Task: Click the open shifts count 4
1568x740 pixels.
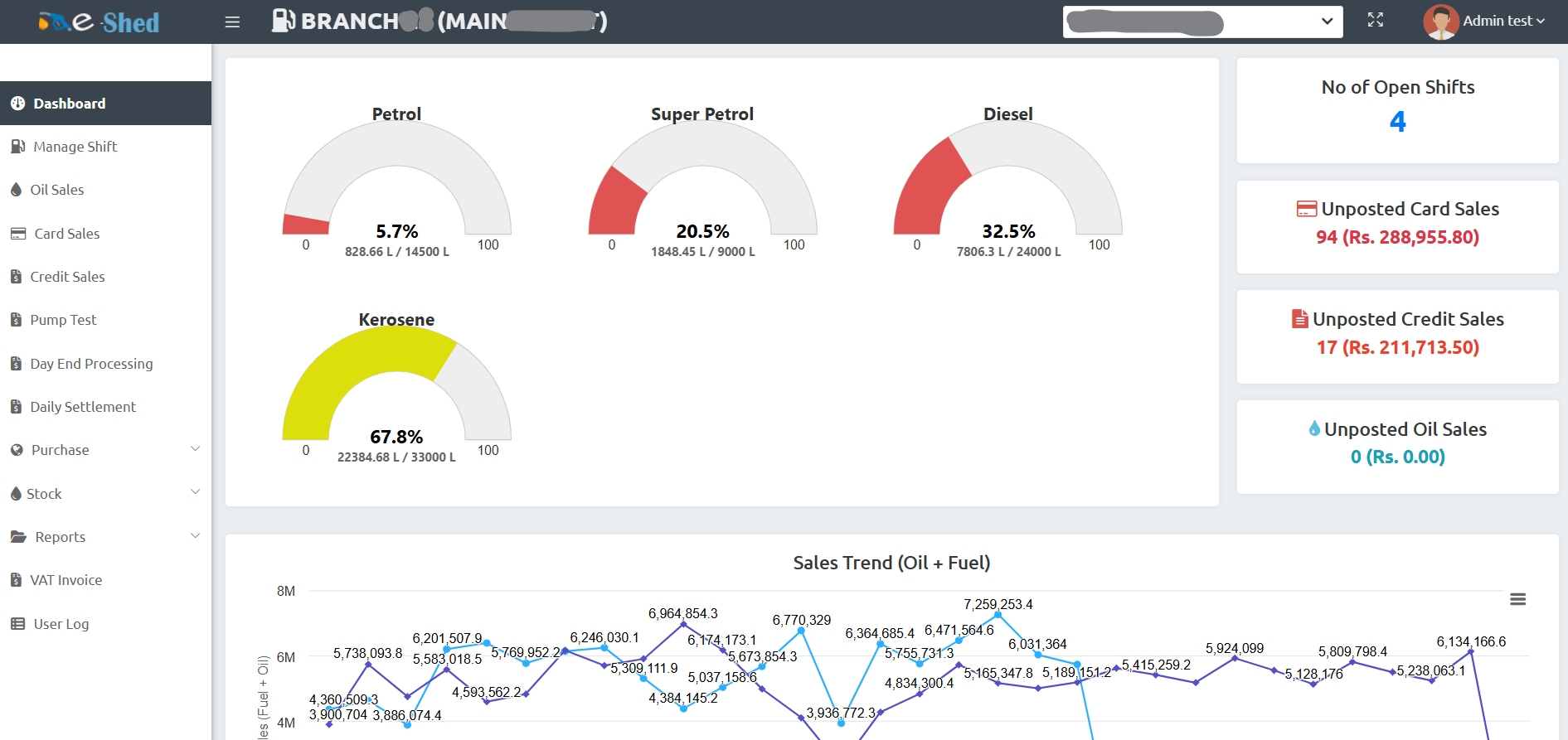Action: [1398, 122]
